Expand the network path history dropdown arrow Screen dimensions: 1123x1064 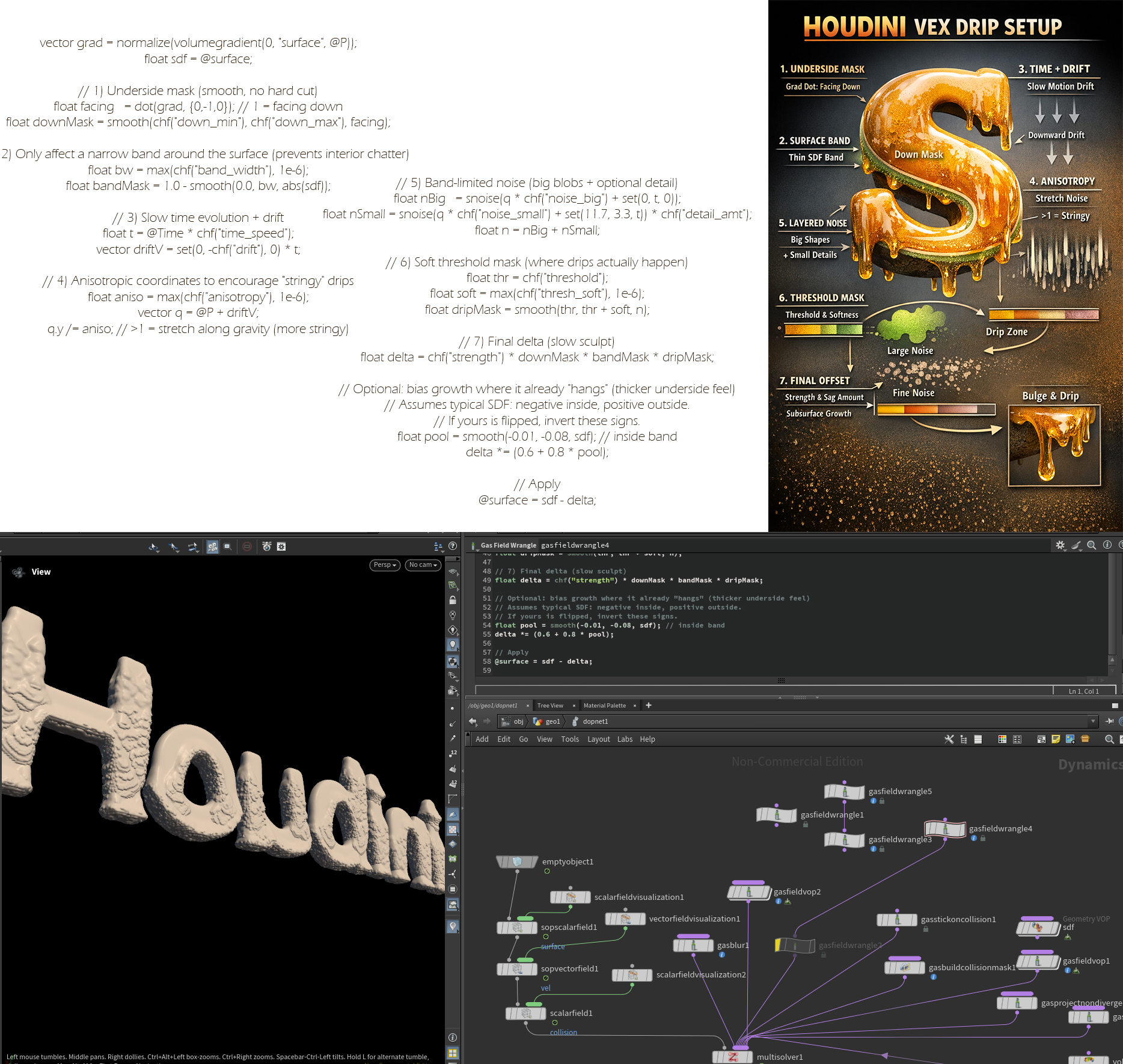[x=1092, y=721]
